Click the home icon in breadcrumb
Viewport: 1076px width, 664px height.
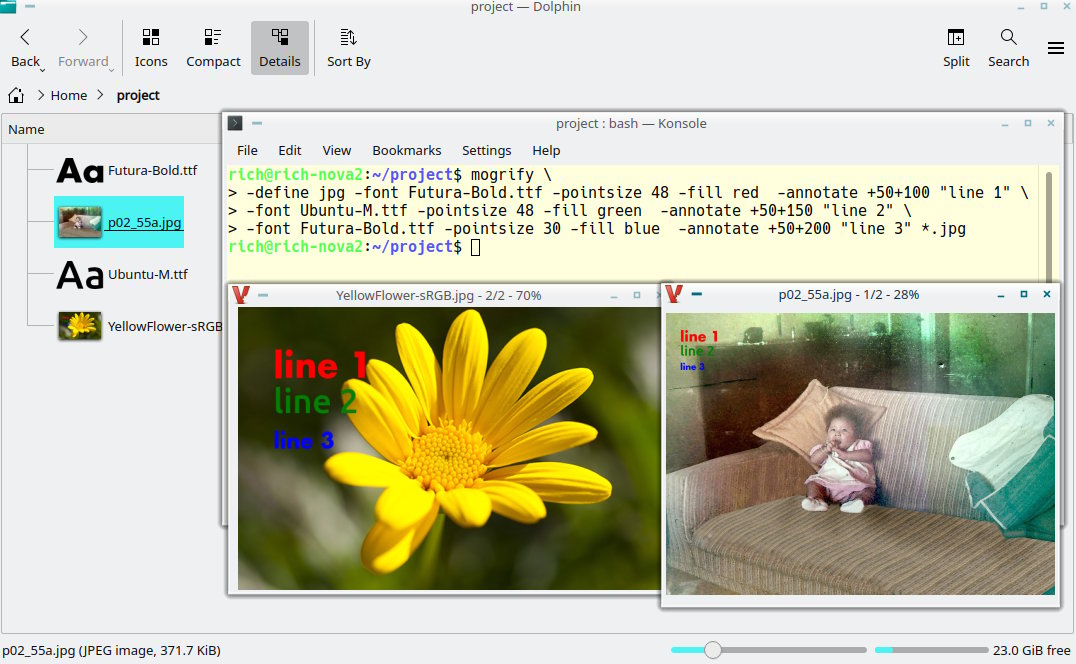tap(16, 96)
